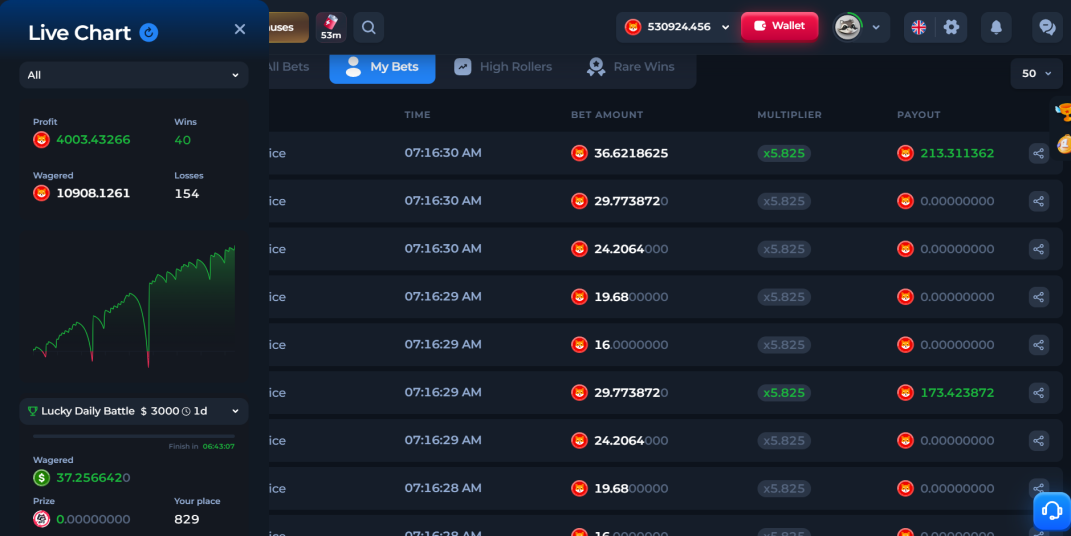Switch to the High Rollers tab

click(x=503, y=67)
